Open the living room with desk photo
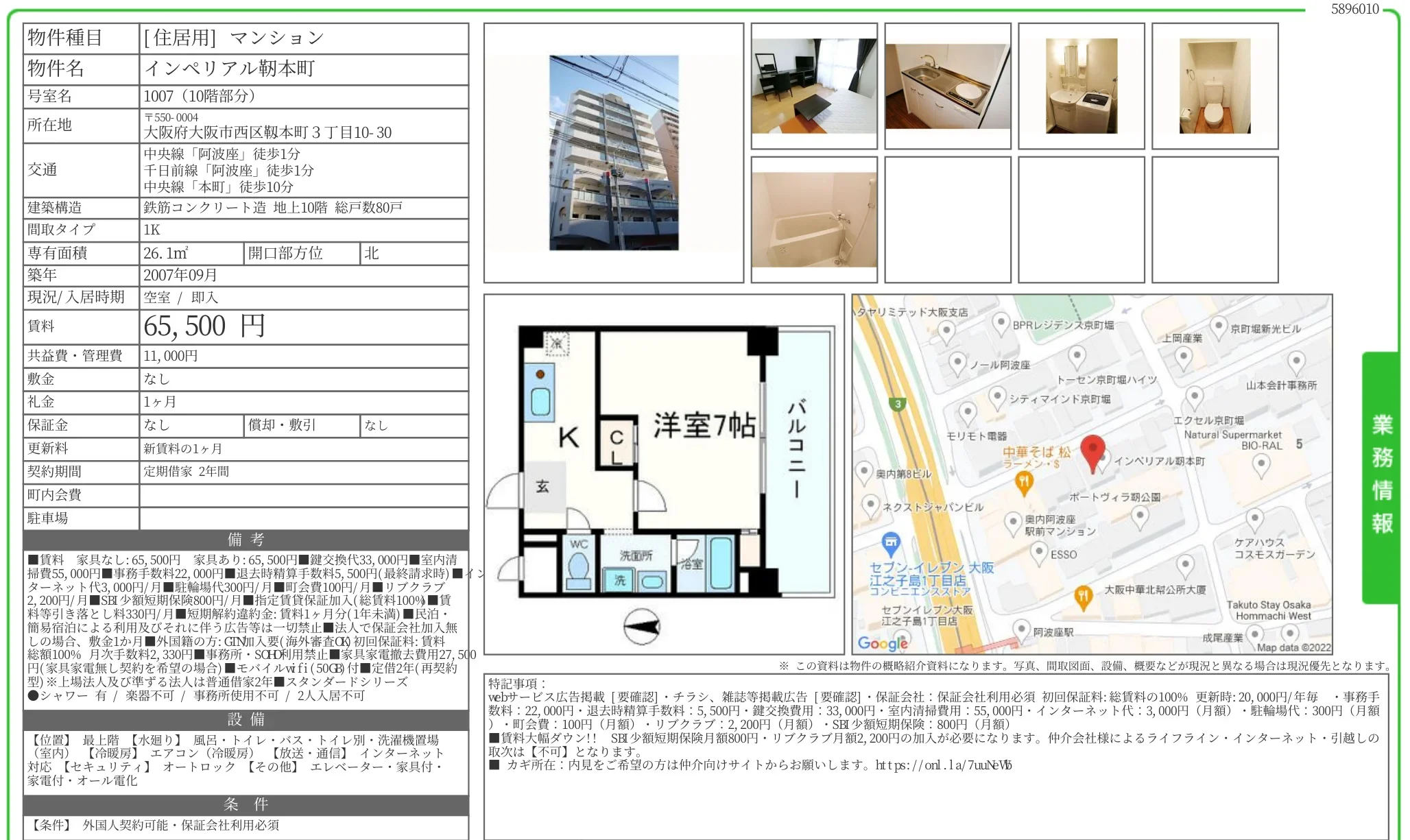1410x840 pixels. click(814, 86)
